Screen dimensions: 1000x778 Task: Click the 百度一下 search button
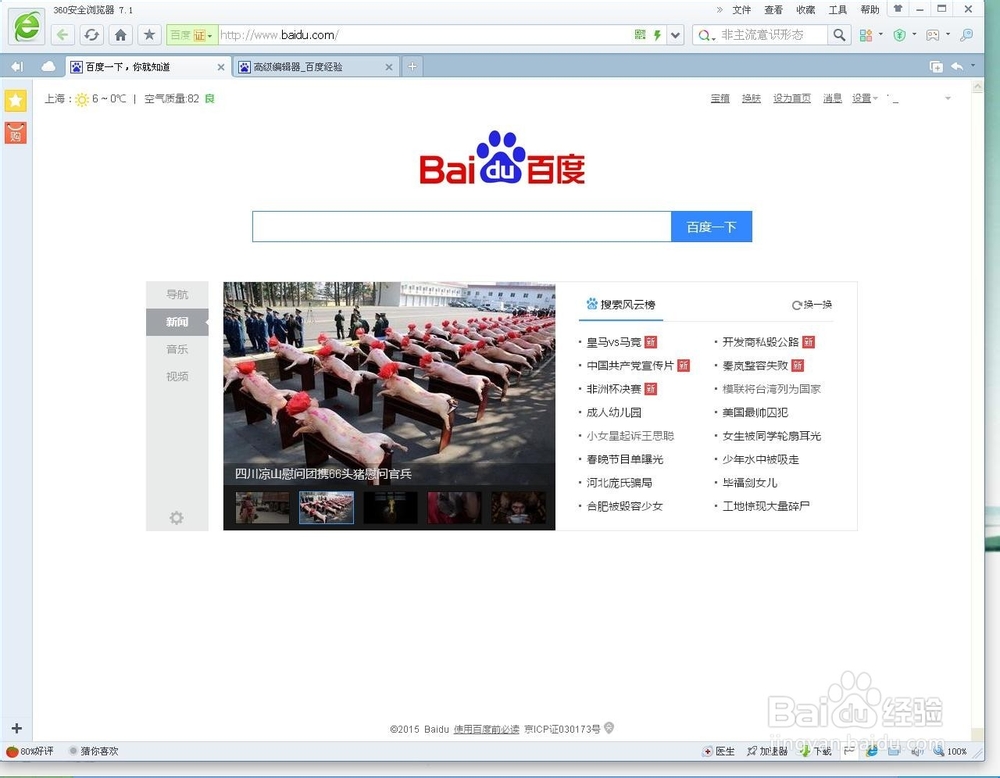(711, 226)
